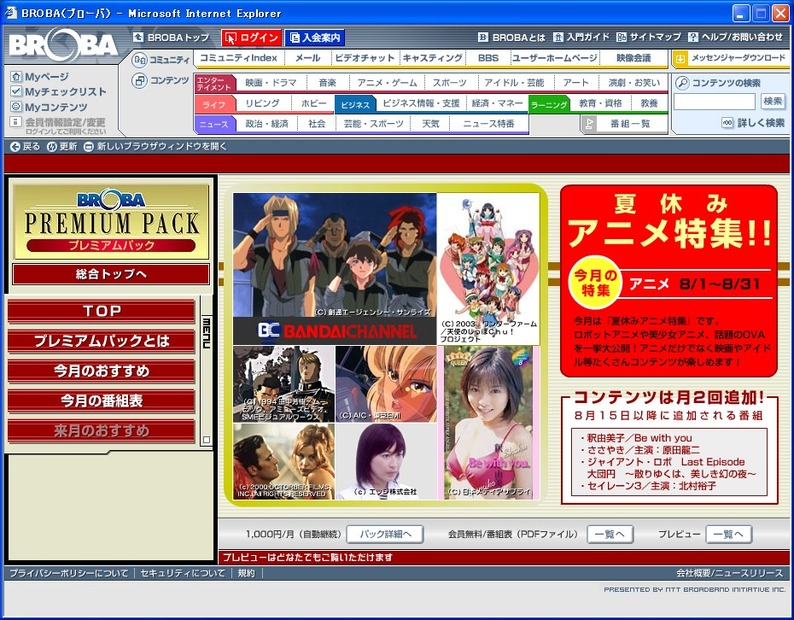
Task: Open 政治・経済 news category
Action: click(266, 124)
